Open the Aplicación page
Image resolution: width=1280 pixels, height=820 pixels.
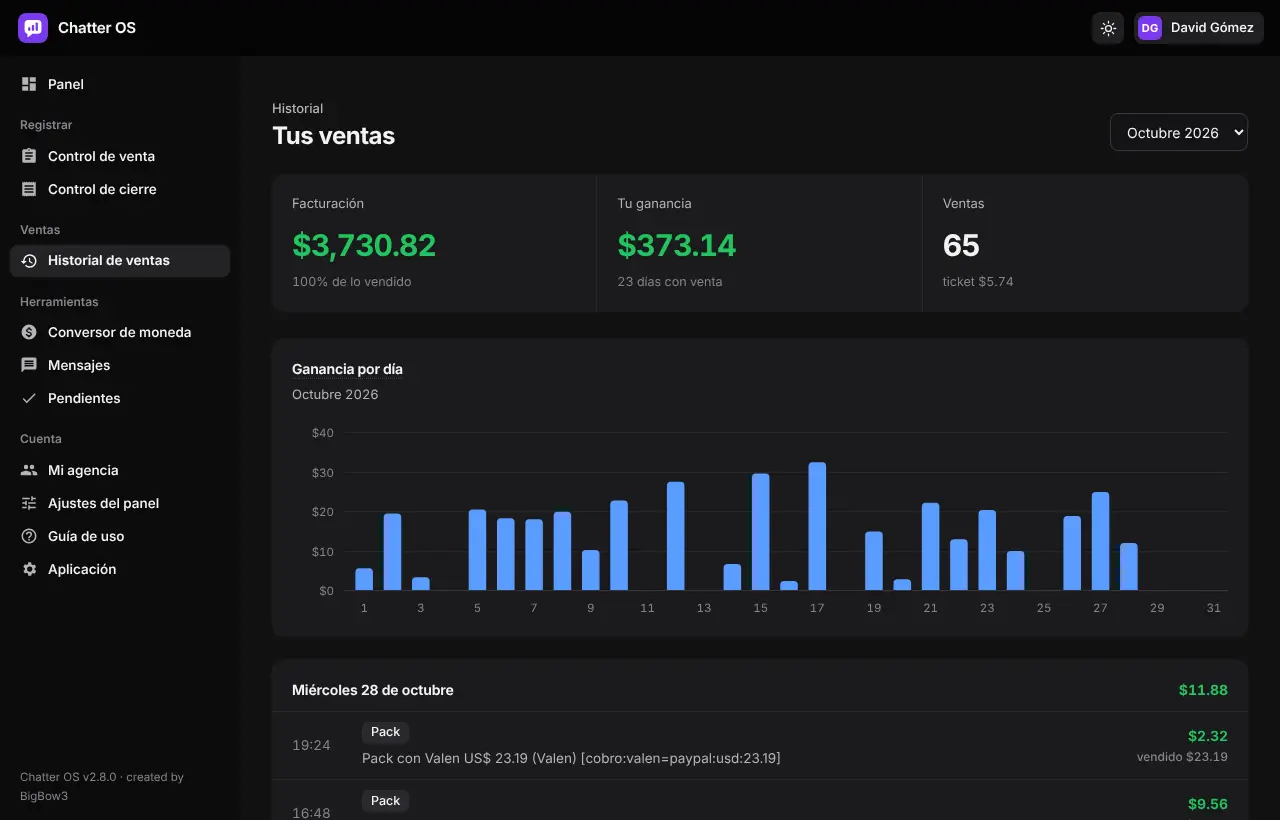[120, 569]
